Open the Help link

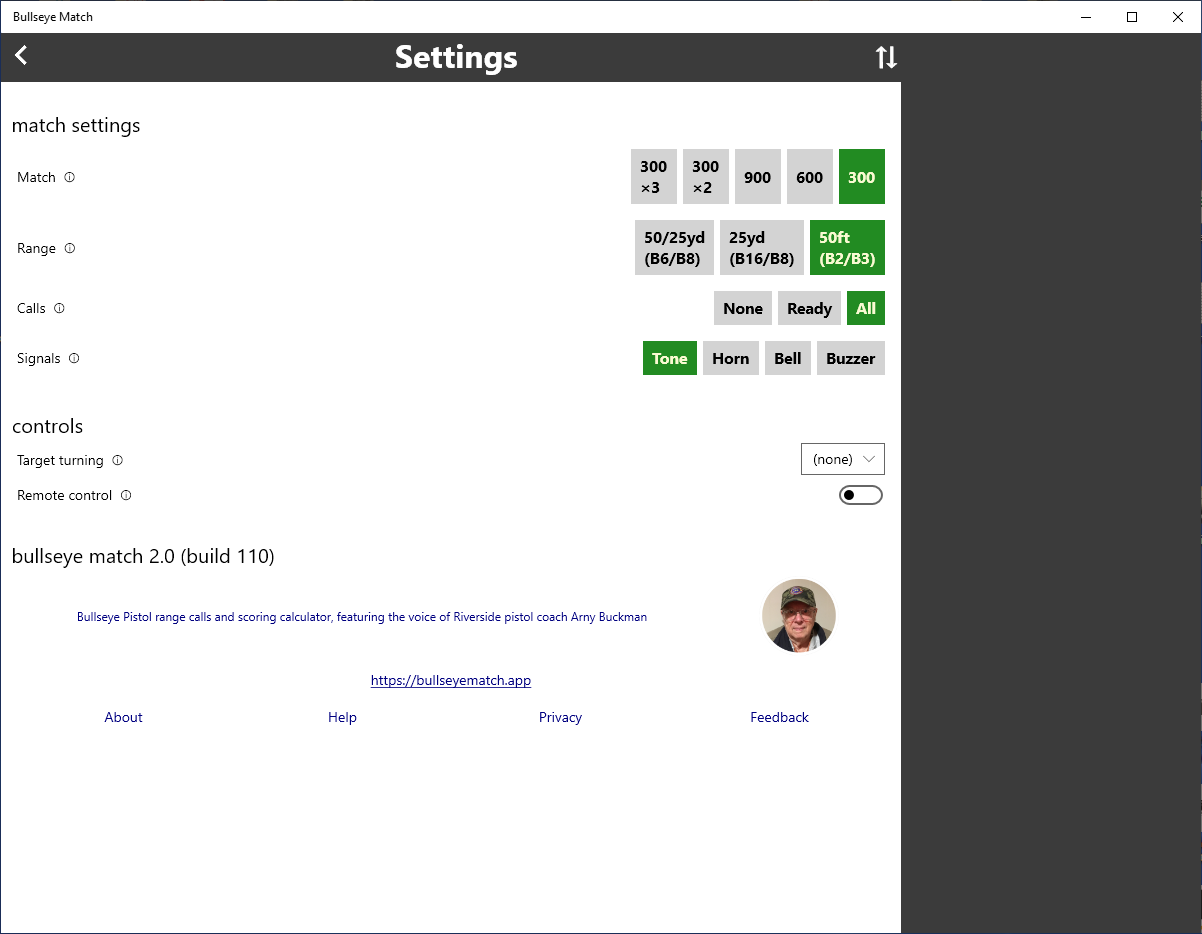pyautogui.click(x=342, y=717)
